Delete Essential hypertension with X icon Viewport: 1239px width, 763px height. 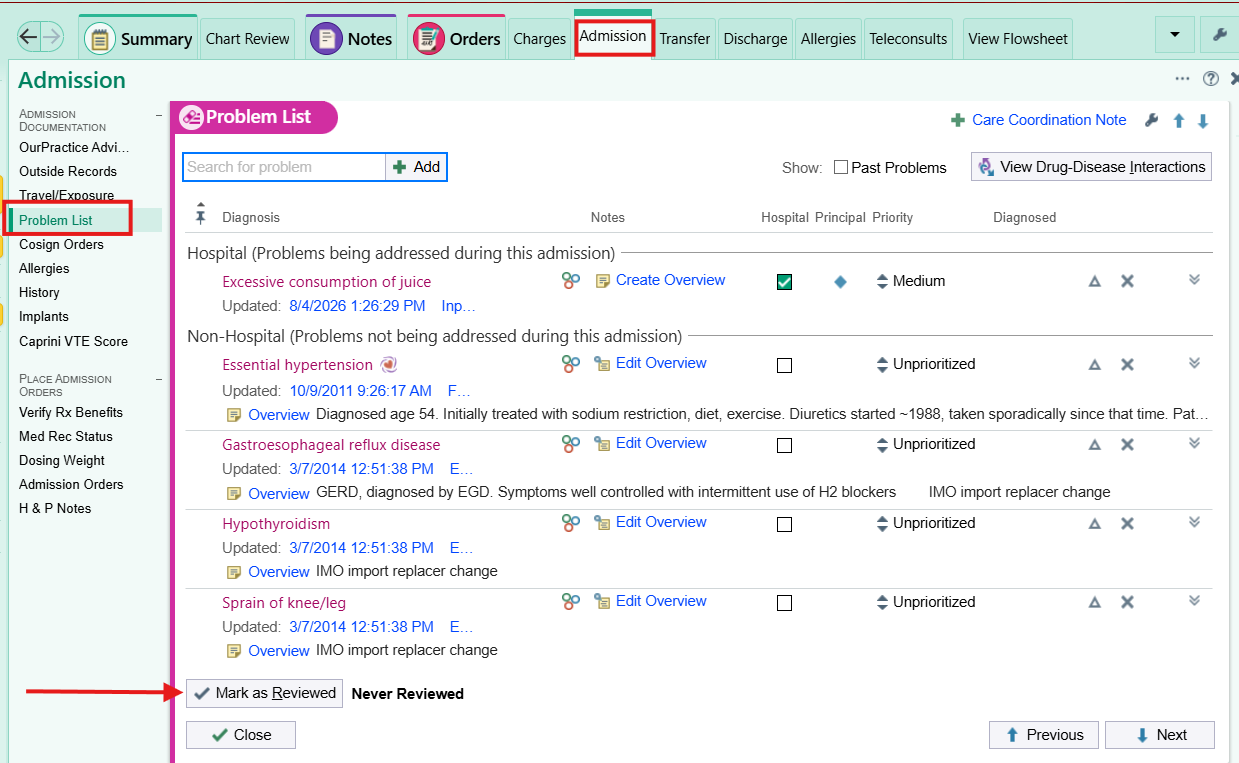(x=1127, y=365)
